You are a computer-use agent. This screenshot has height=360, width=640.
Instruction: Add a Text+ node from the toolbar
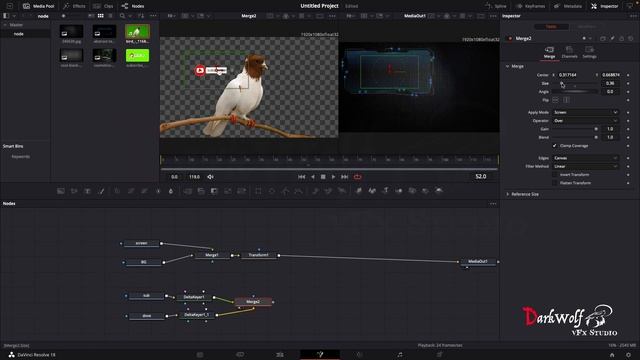click(88, 191)
